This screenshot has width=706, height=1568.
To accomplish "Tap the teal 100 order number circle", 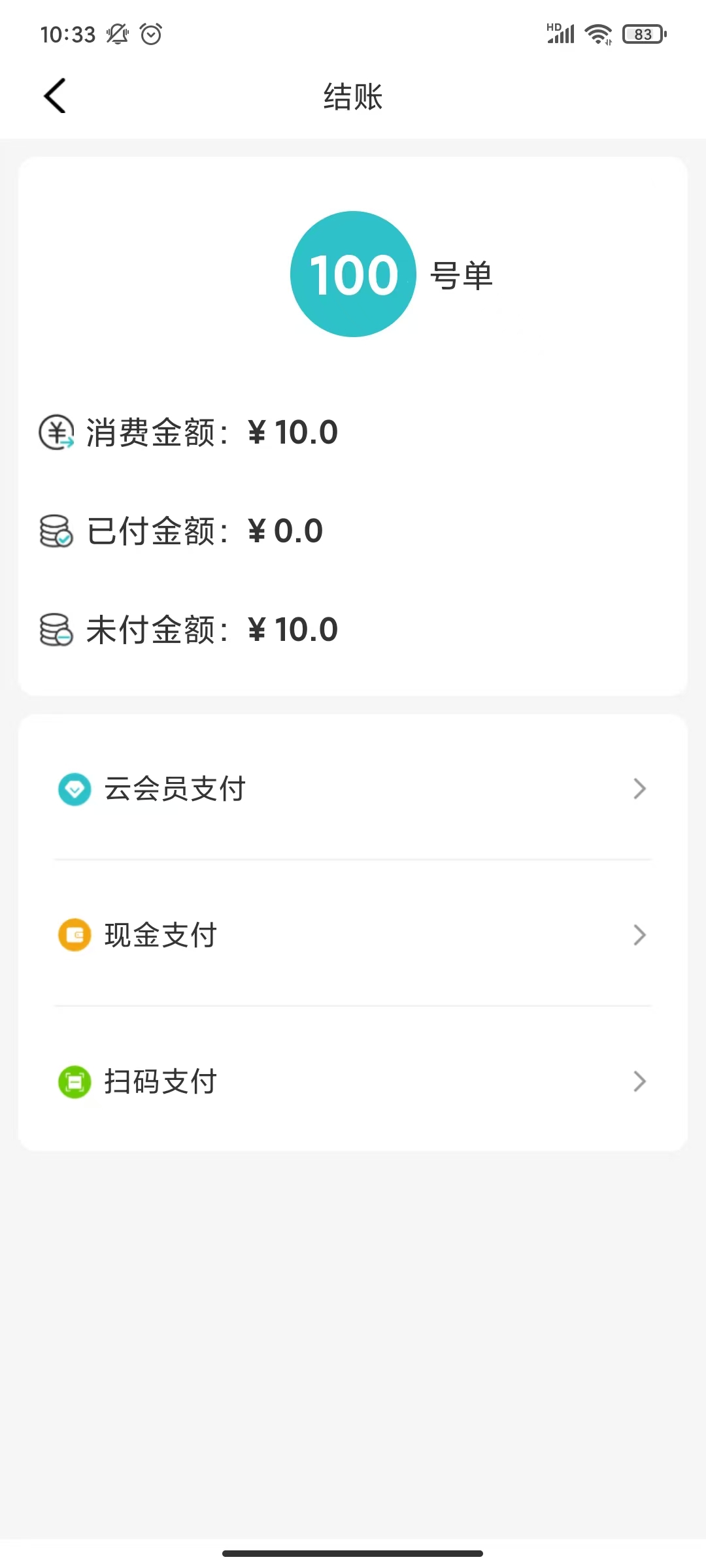I will (353, 274).
